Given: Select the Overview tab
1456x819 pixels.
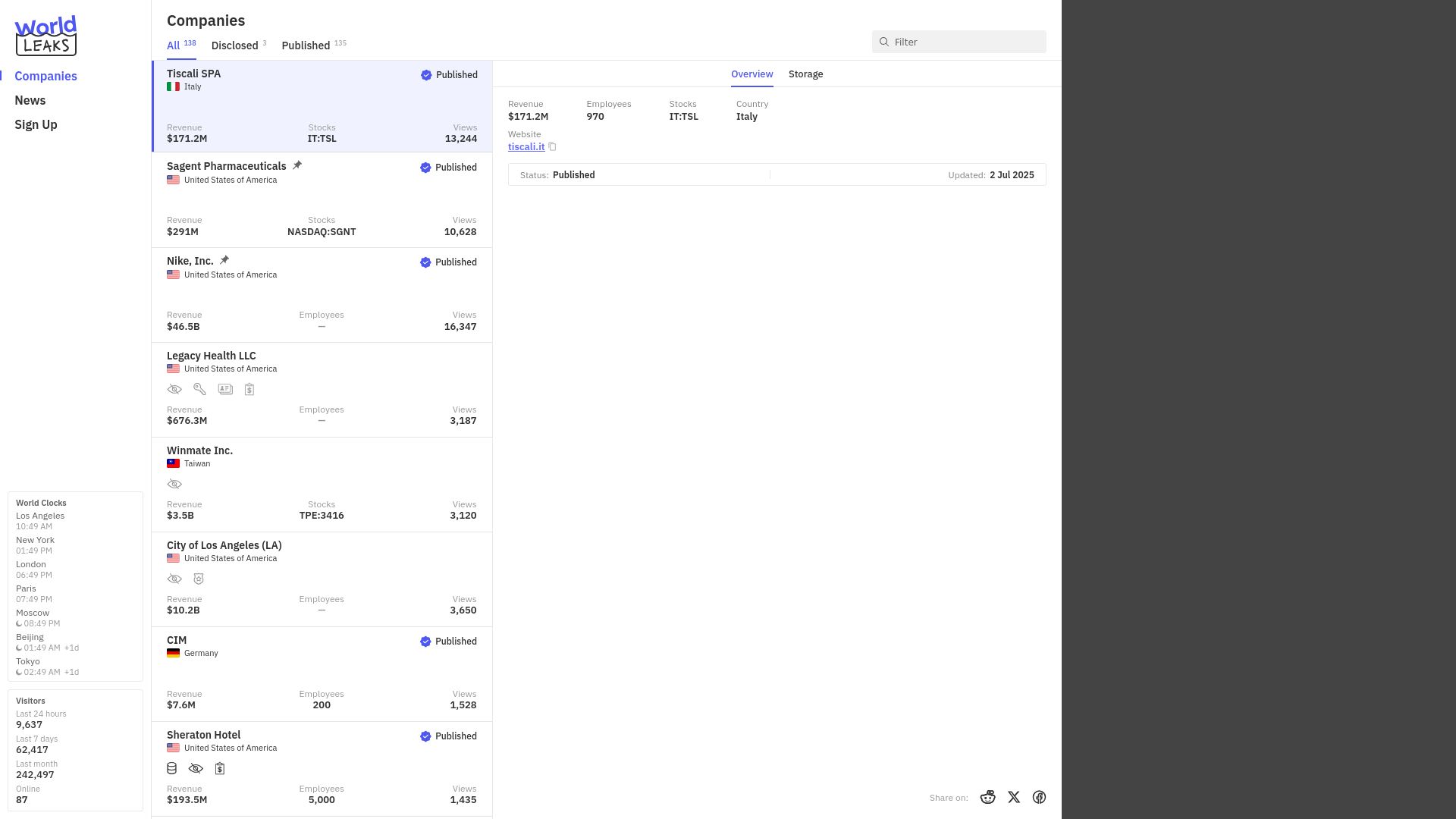Looking at the screenshot, I should (x=752, y=74).
